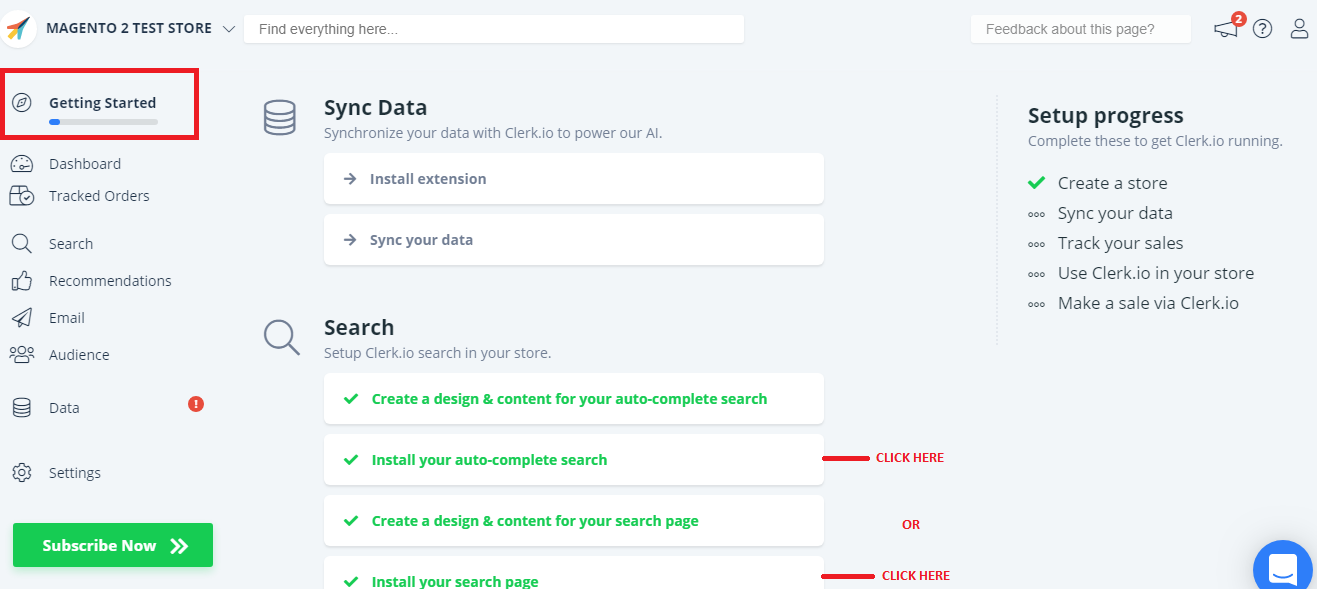
Task: Open announcements megaphone icon
Action: 1226,29
